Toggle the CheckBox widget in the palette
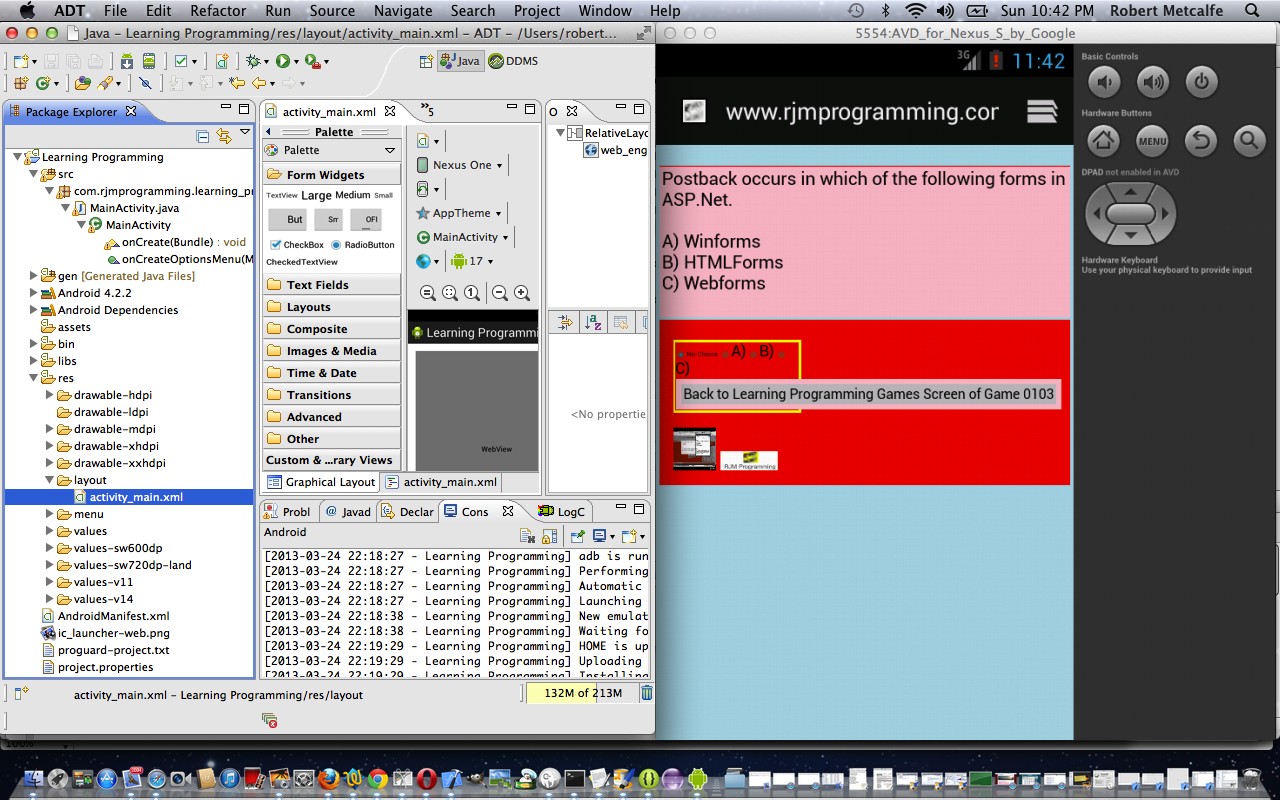This screenshot has width=1280, height=800. 297,245
